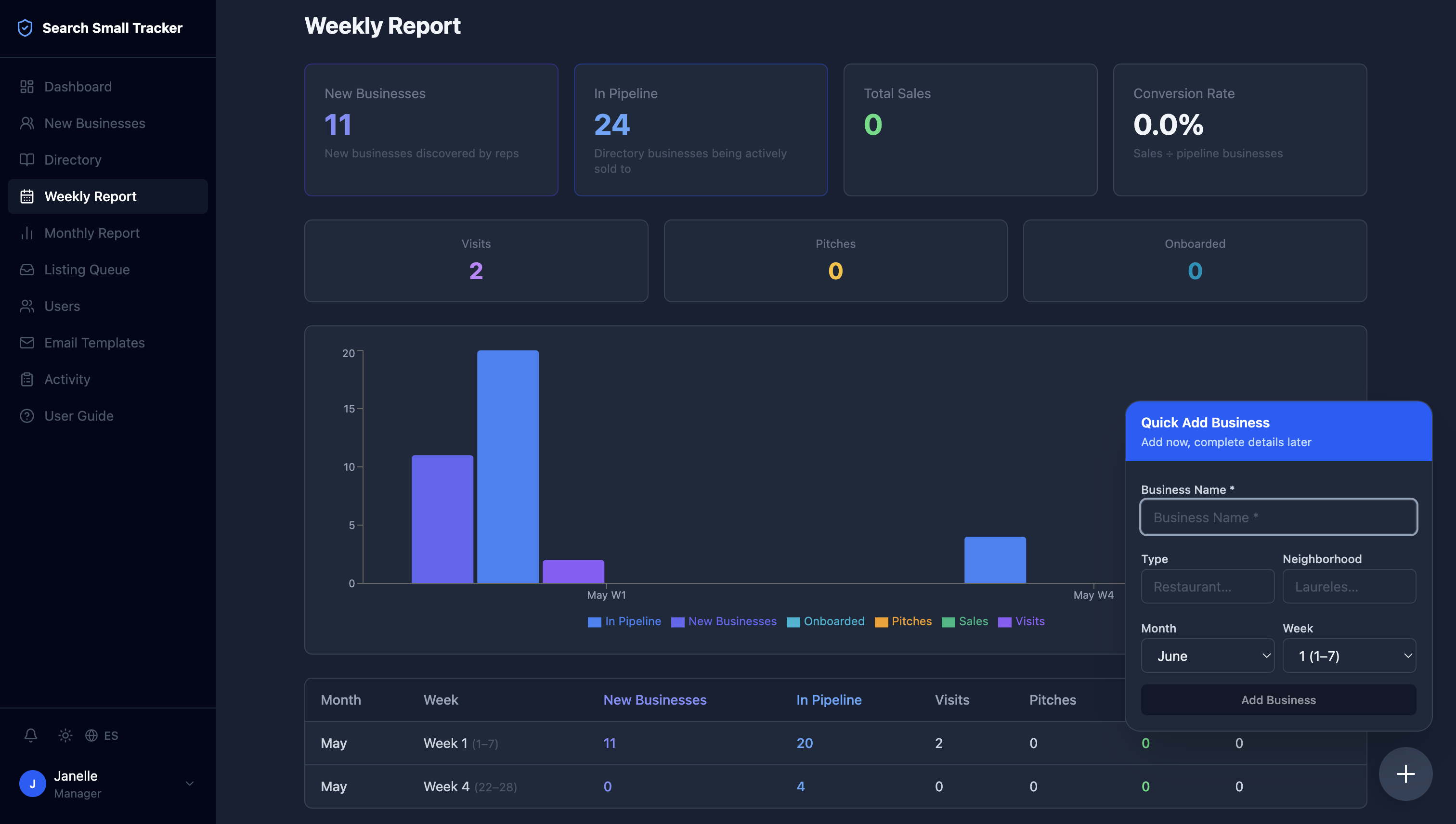Click the Weekly Report calendar icon
The height and width of the screenshot is (824, 1456).
pyautogui.click(x=26, y=196)
